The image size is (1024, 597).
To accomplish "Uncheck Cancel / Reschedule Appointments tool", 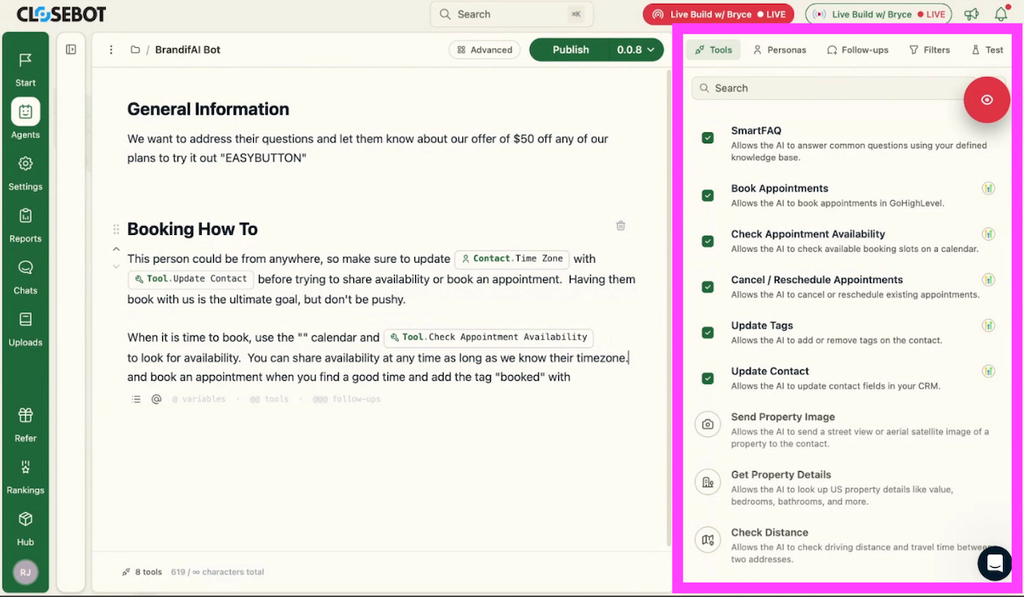I will pos(707,287).
